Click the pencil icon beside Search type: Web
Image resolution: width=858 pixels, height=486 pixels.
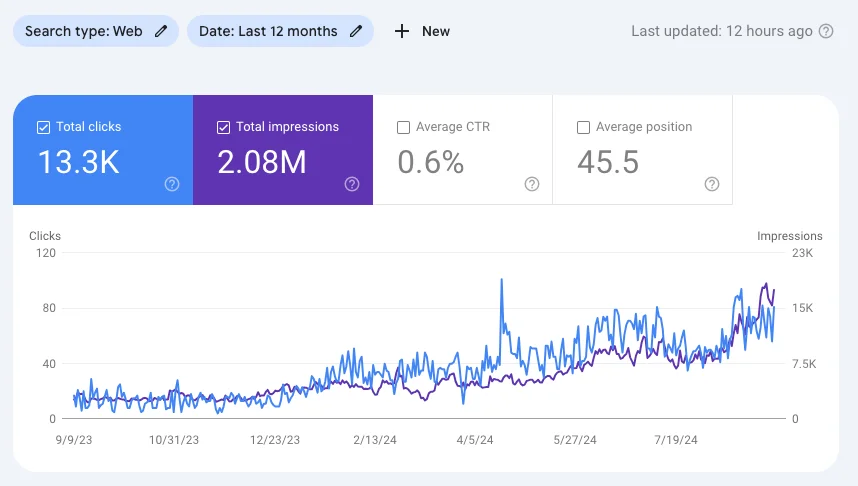tap(161, 31)
